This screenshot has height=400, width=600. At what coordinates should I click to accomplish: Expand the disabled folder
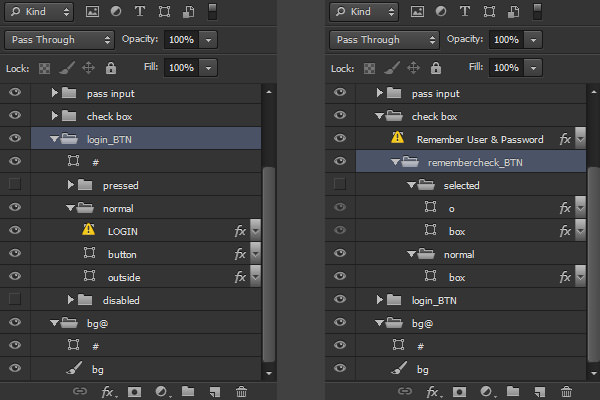click(70, 300)
